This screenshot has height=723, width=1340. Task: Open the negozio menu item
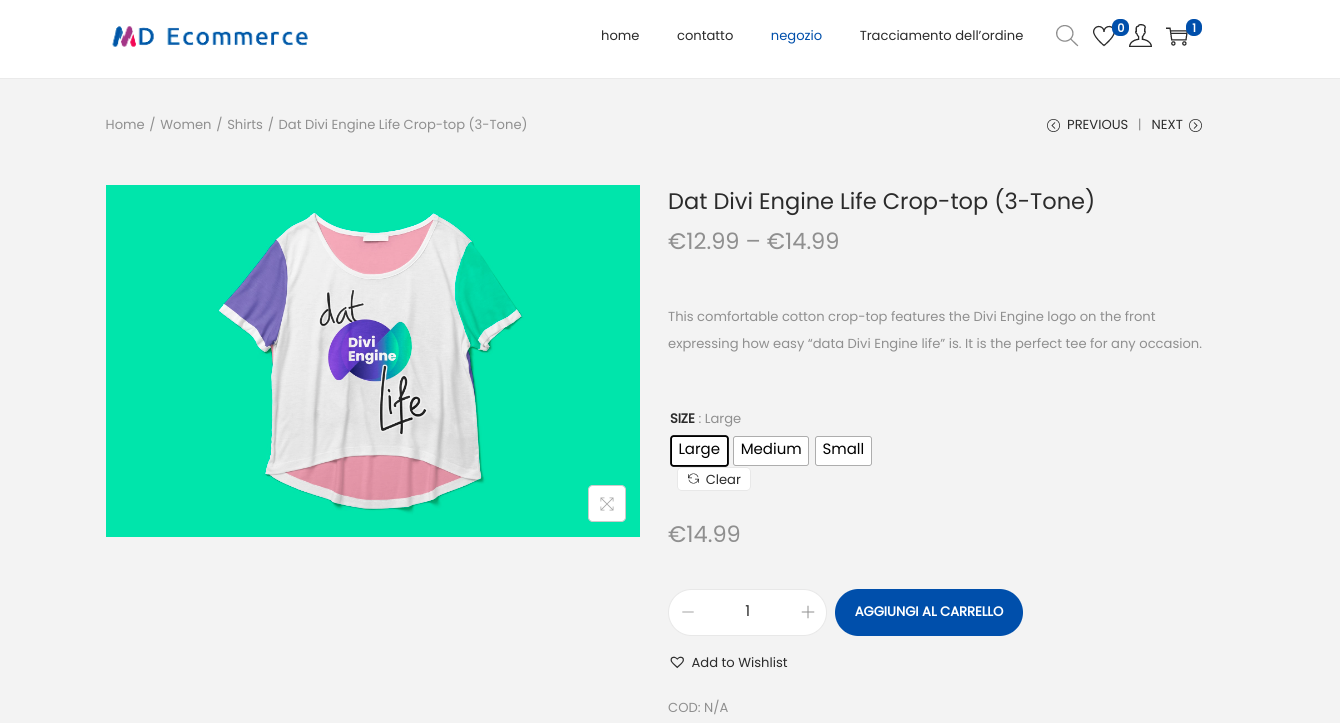coord(796,36)
